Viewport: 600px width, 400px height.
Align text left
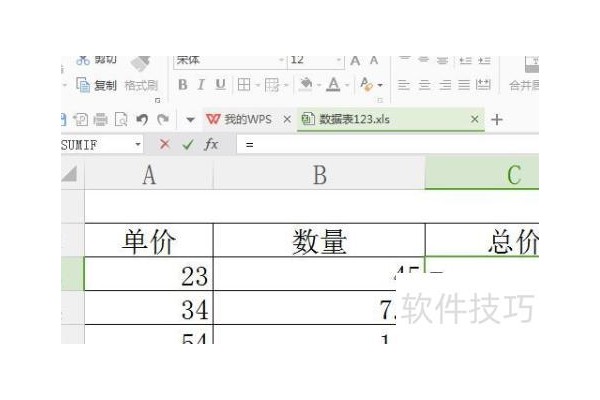click(404, 84)
